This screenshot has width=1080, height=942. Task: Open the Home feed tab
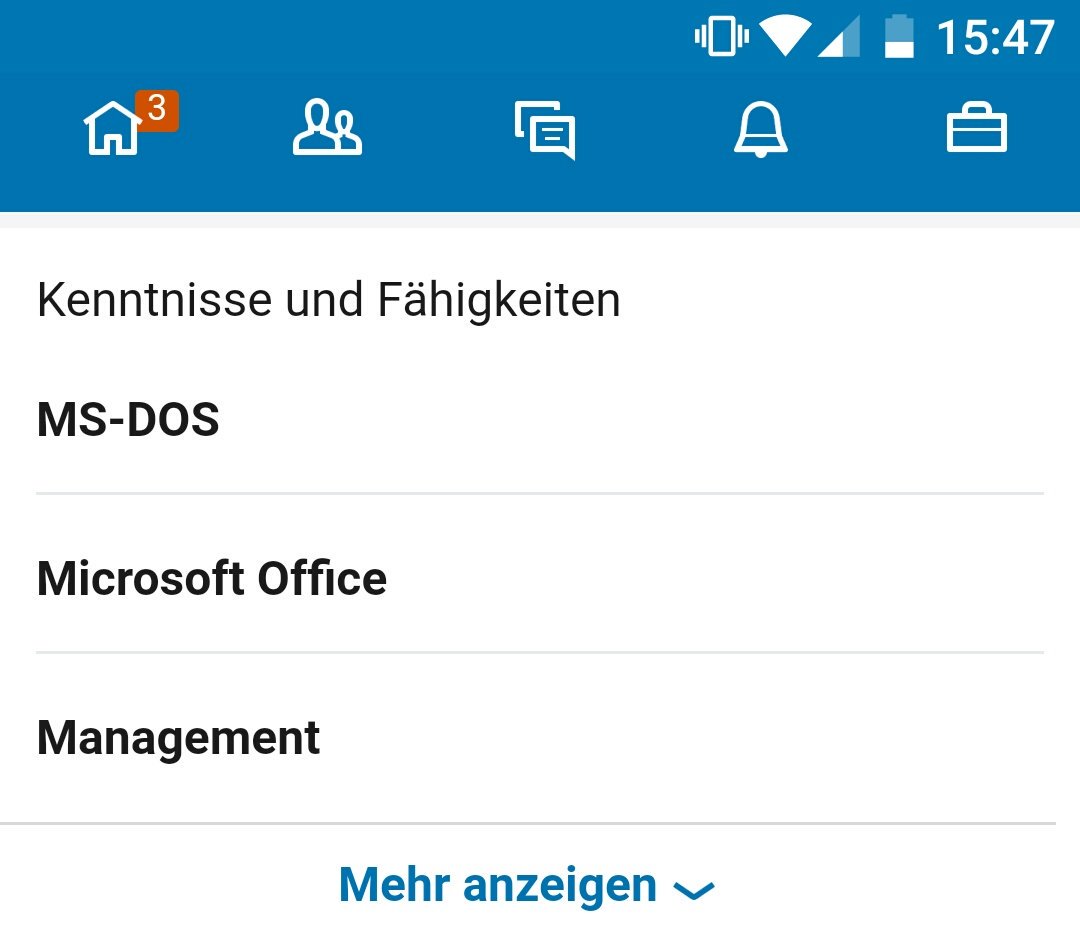[112, 128]
